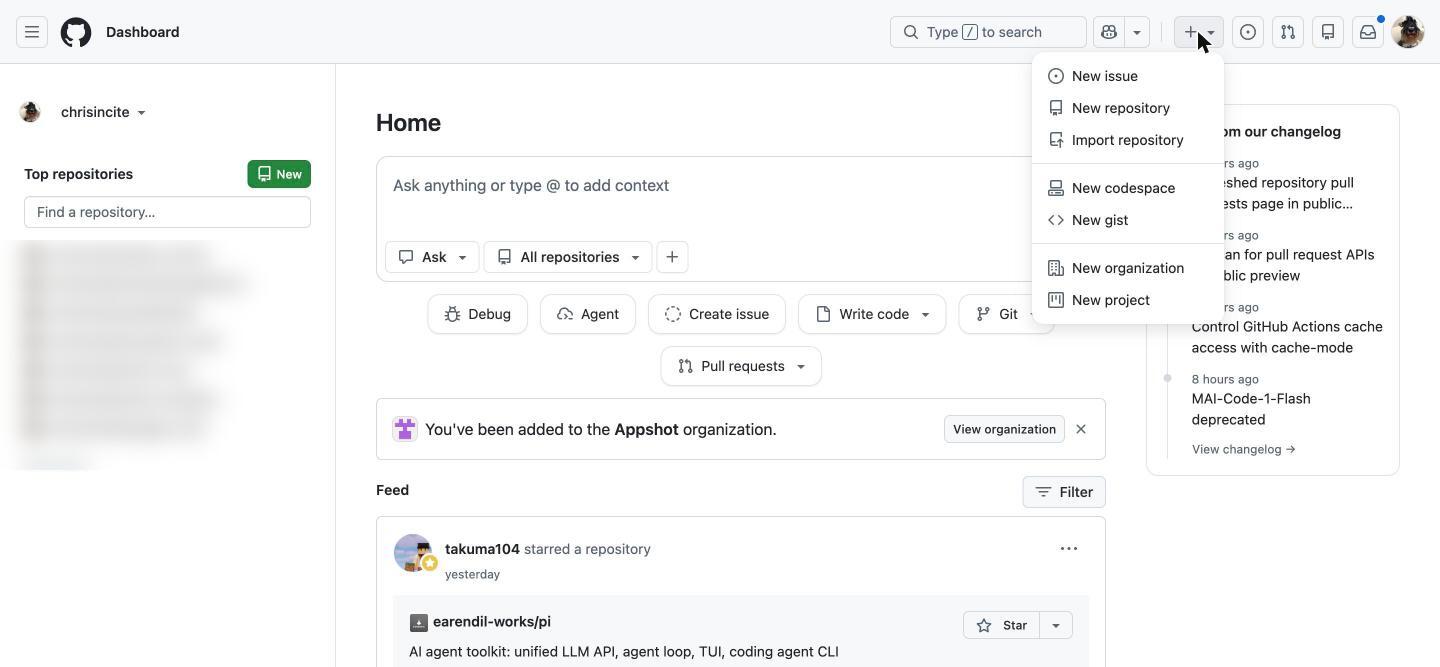The image size is (1440, 667).
Task: Click the Agent button
Action: [587, 314]
